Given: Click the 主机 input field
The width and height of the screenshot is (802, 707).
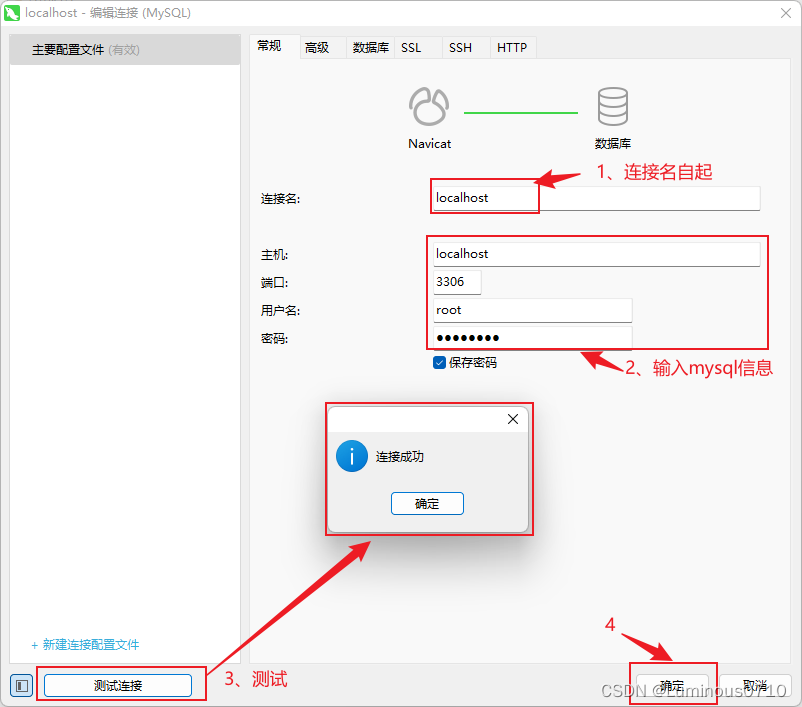Looking at the screenshot, I should coord(596,254).
